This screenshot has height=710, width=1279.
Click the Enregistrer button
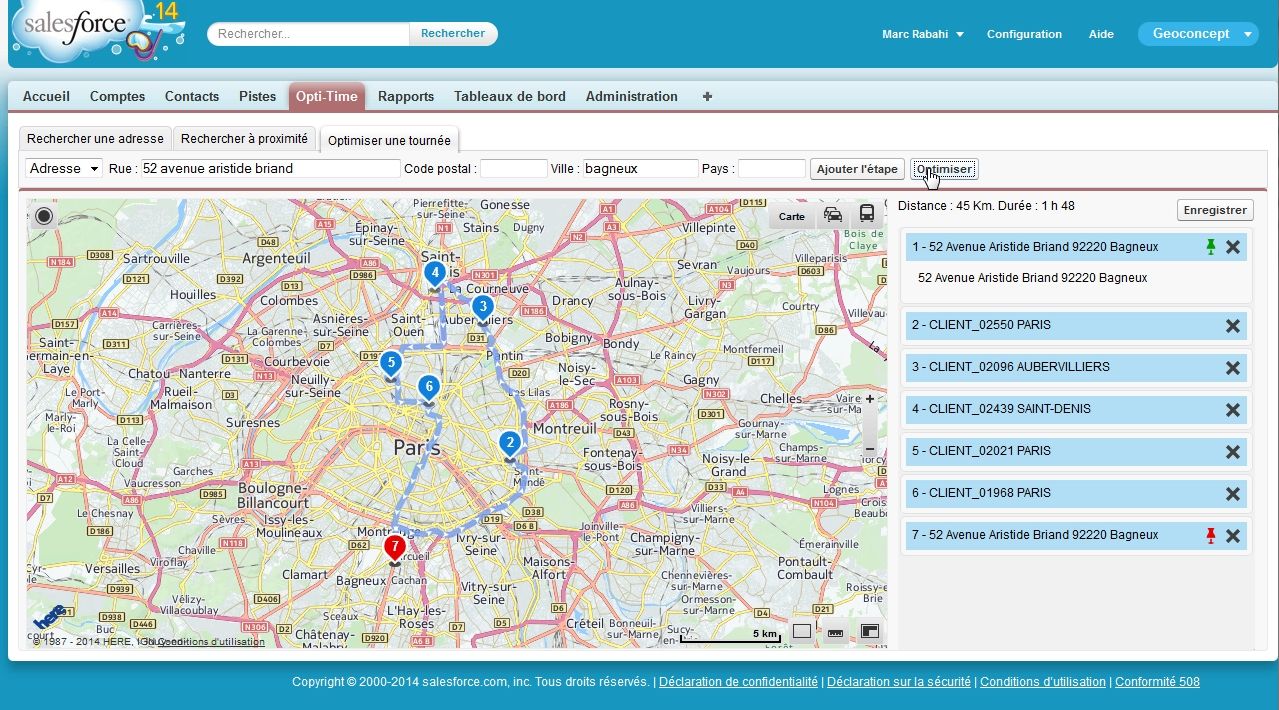[1215, 210]
